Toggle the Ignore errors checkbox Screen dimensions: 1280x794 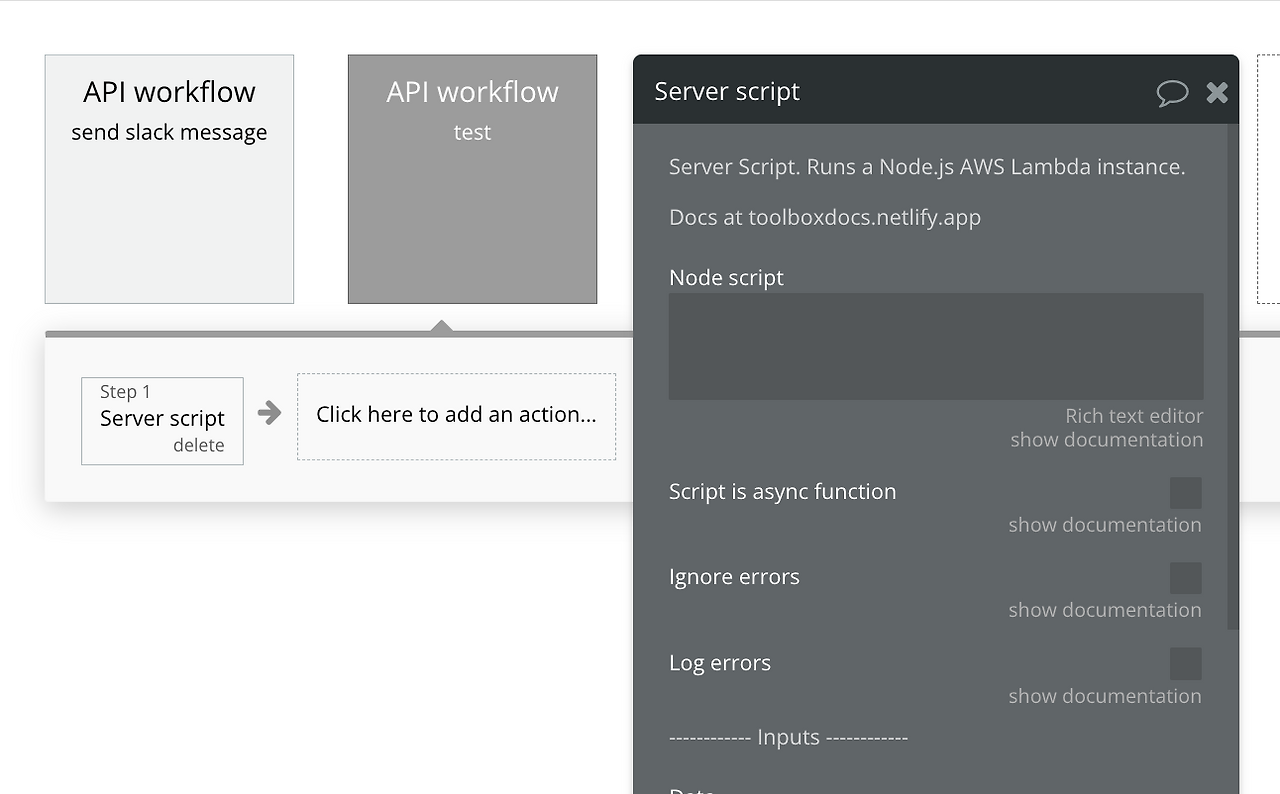pos(1185,578)
